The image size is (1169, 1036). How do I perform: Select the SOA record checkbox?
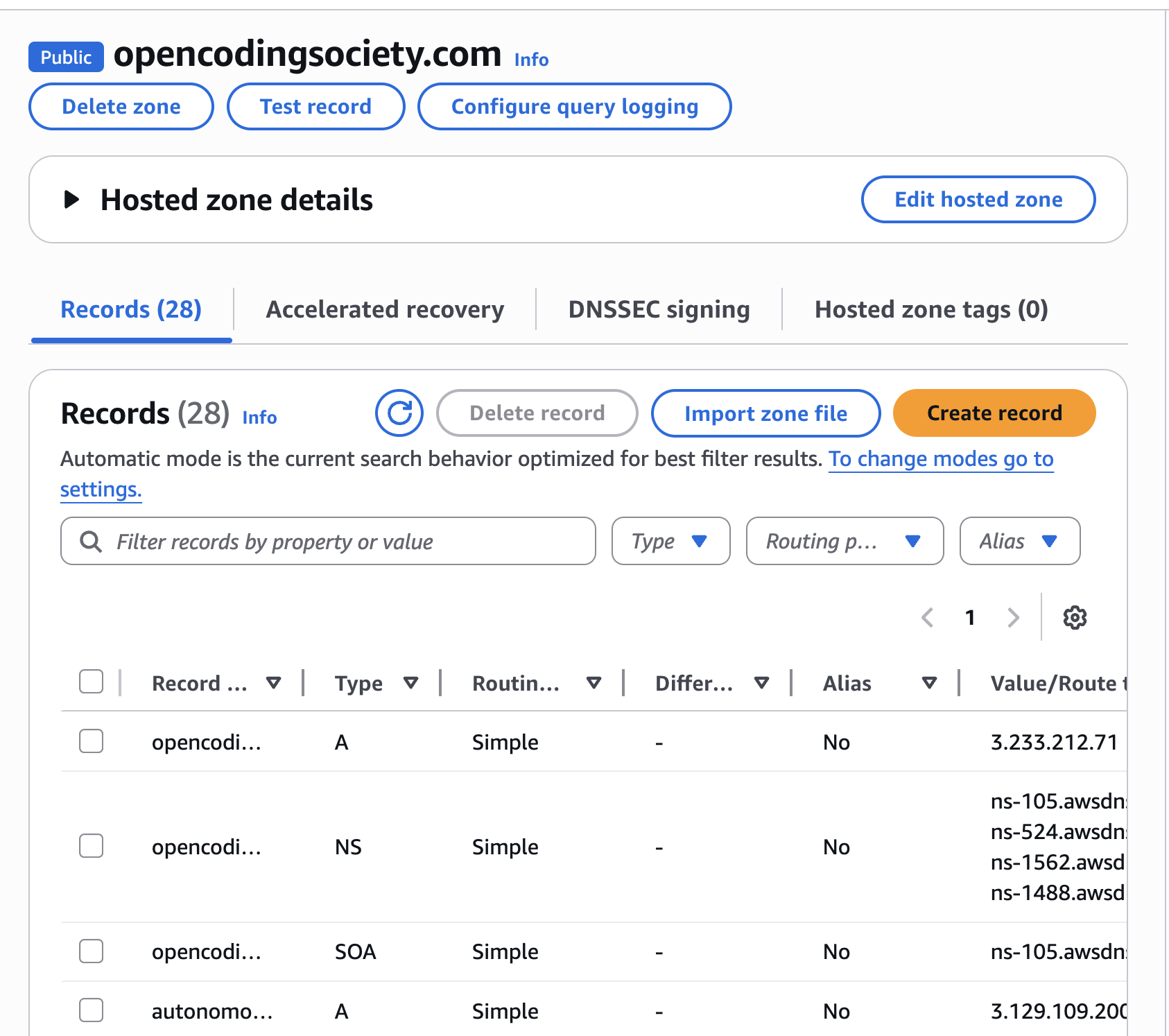click(91, 951)
